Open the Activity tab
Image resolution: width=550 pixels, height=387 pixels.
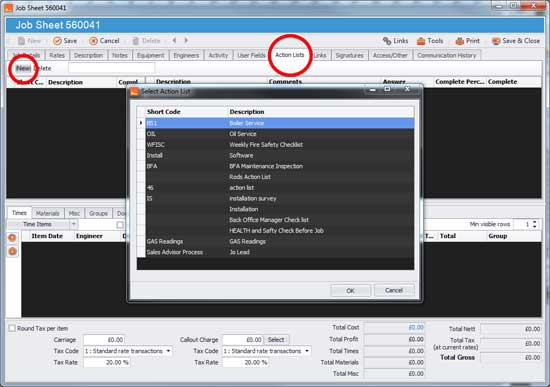click(218, 55)
